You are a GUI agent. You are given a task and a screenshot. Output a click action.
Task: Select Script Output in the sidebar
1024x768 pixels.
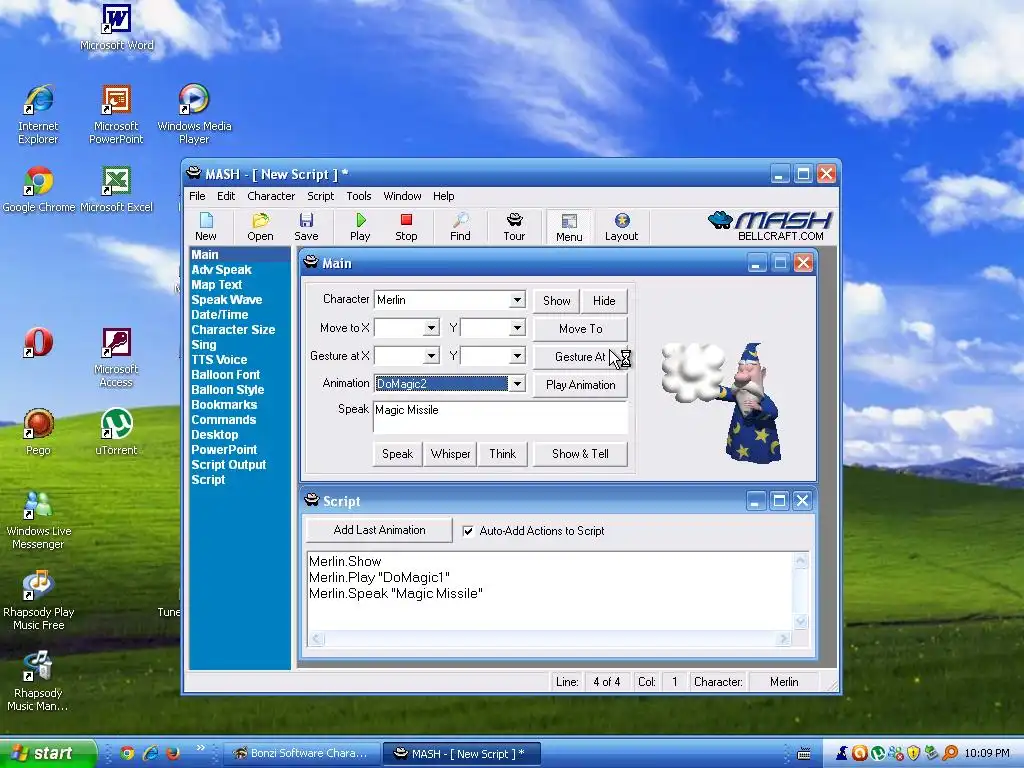pos(229,465)
